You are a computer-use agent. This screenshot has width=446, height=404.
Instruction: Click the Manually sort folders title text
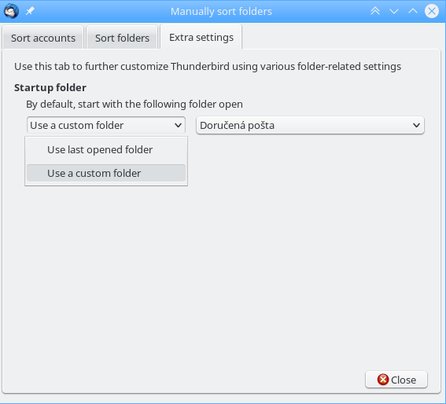[221, 11]
